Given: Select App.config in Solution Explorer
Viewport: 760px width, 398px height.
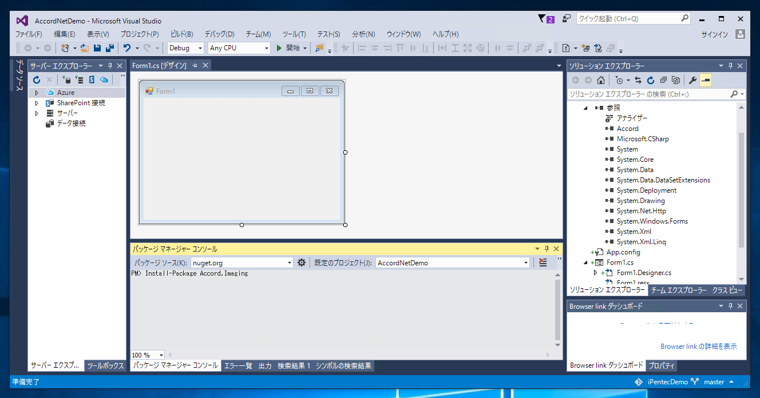Looking at the screenshot, I should click(x=623, y=252).
